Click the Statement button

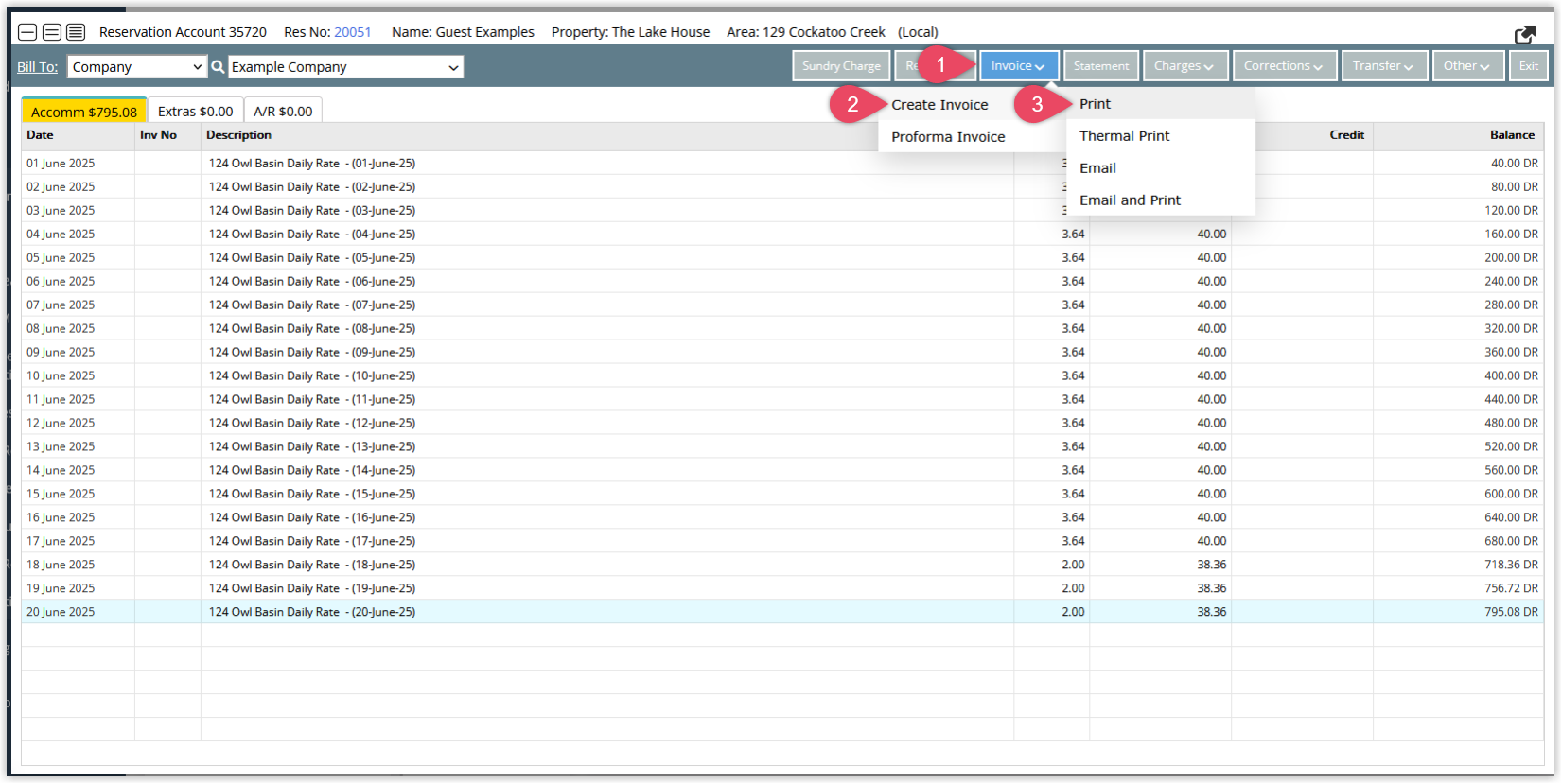click(x=1101, y=66)
